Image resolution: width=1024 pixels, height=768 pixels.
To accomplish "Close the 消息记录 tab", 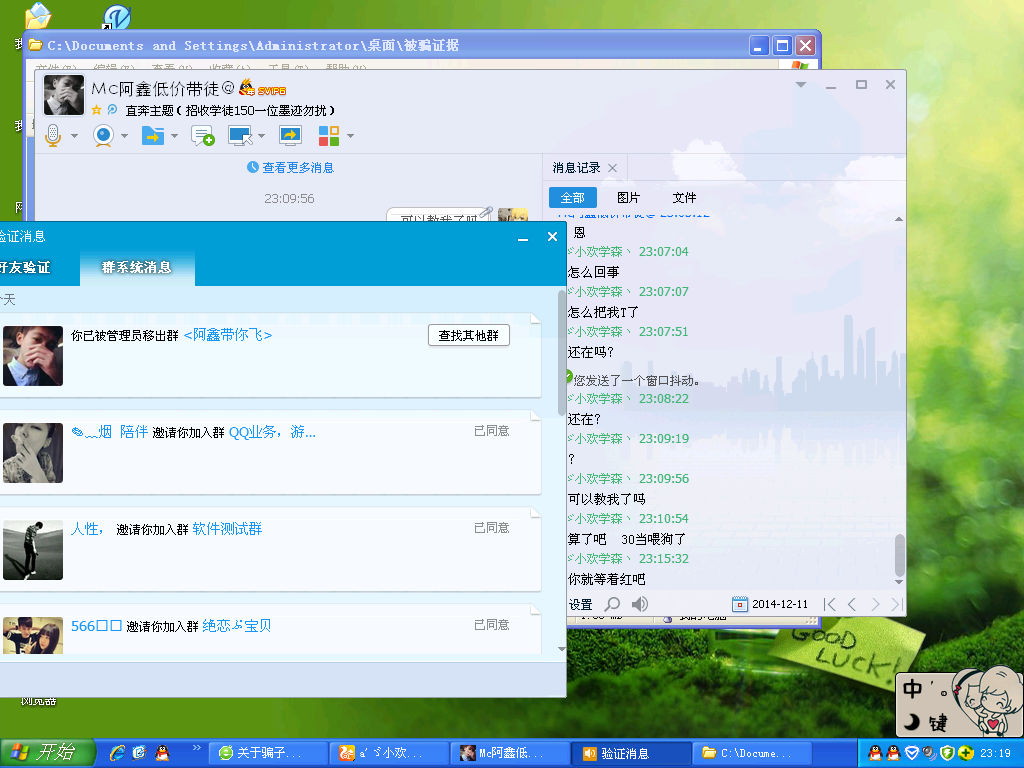I will click(x=613, y=168).
